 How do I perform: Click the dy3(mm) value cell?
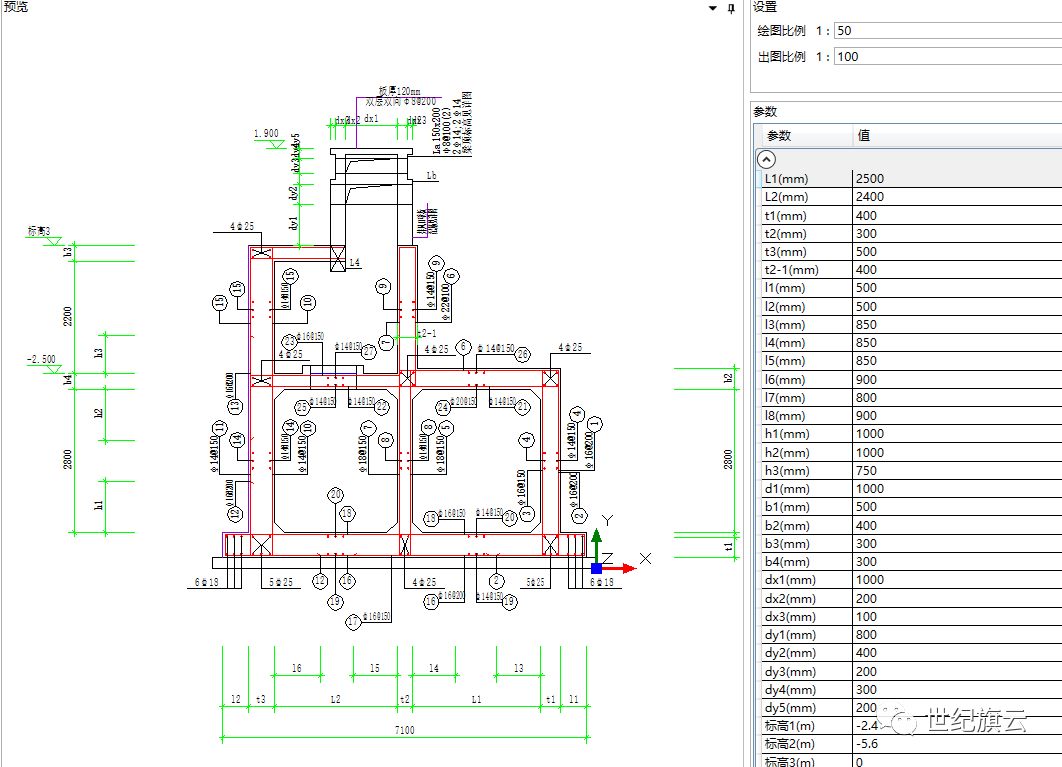957,671
